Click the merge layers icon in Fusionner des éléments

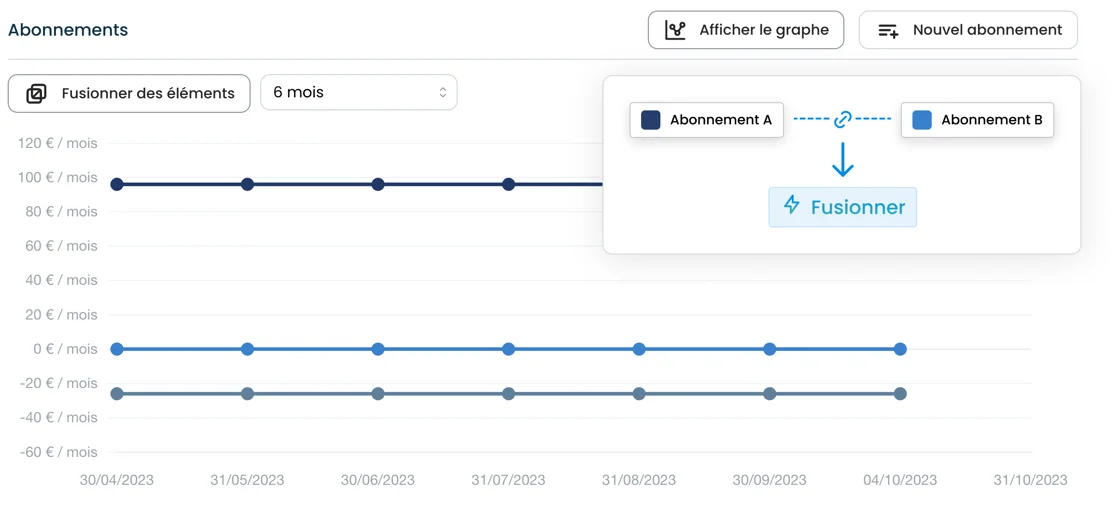point(36,93)
